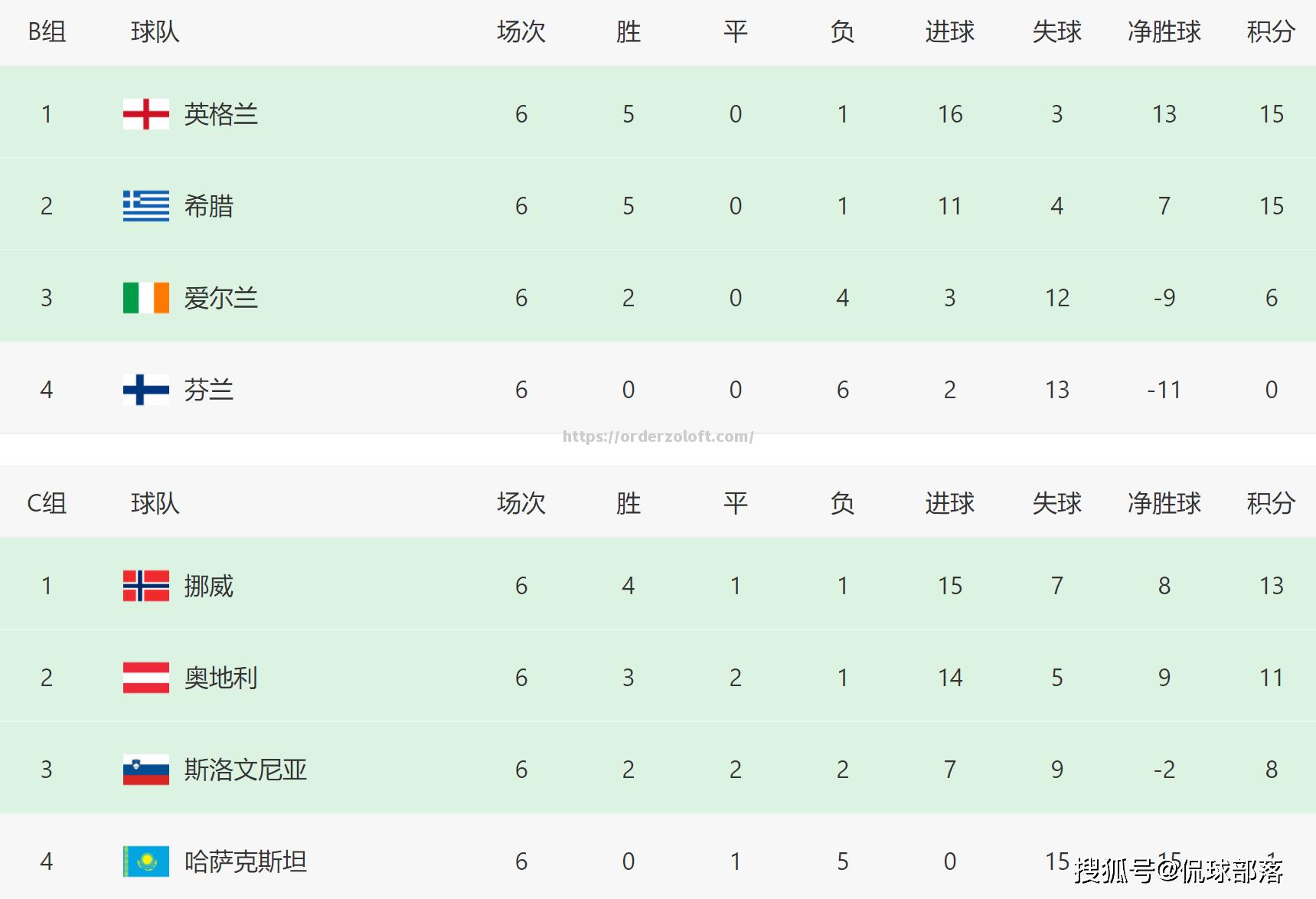Click the B组 group header label

coord(47,32)
